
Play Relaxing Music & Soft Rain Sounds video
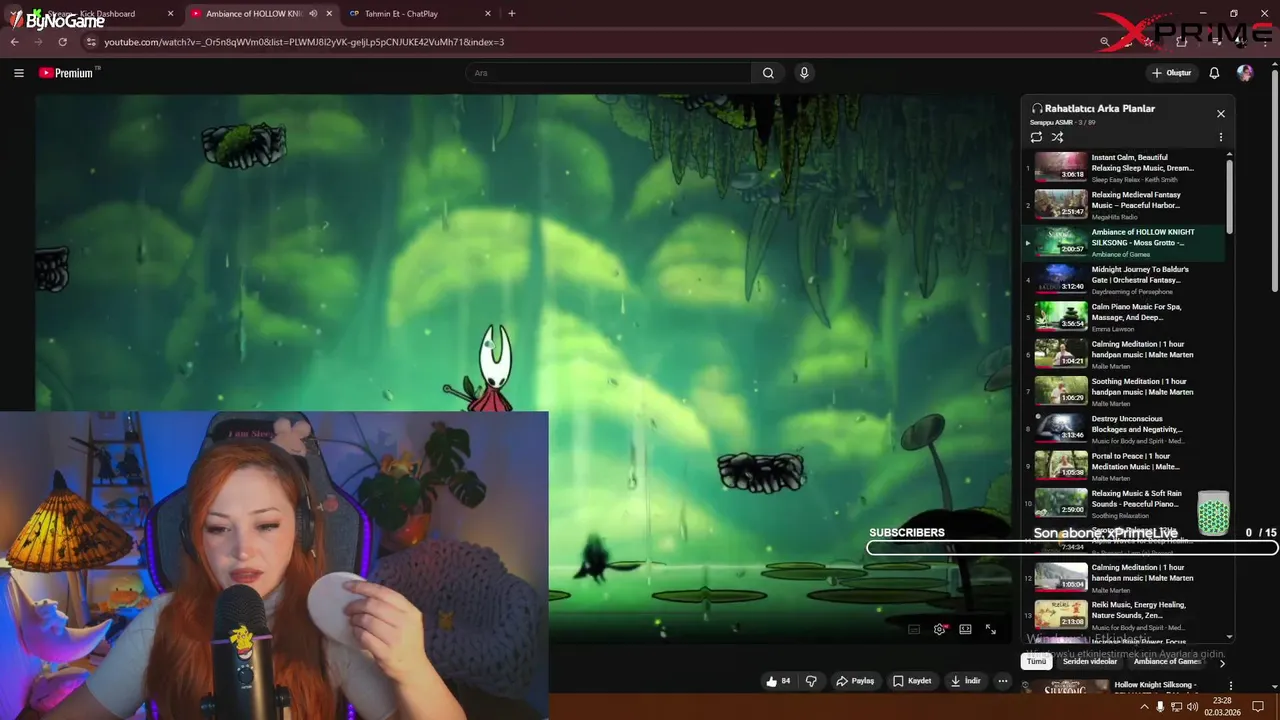(x=1124, y=503)
